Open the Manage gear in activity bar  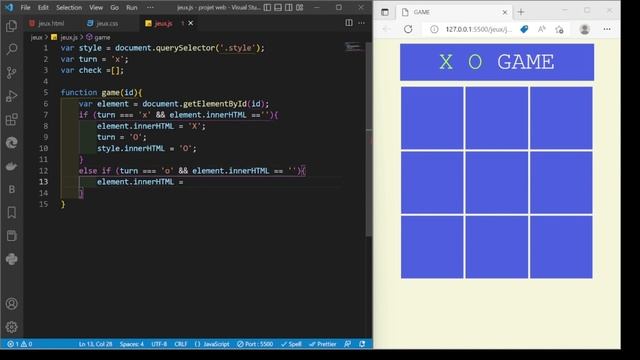[x=11, y=327]
